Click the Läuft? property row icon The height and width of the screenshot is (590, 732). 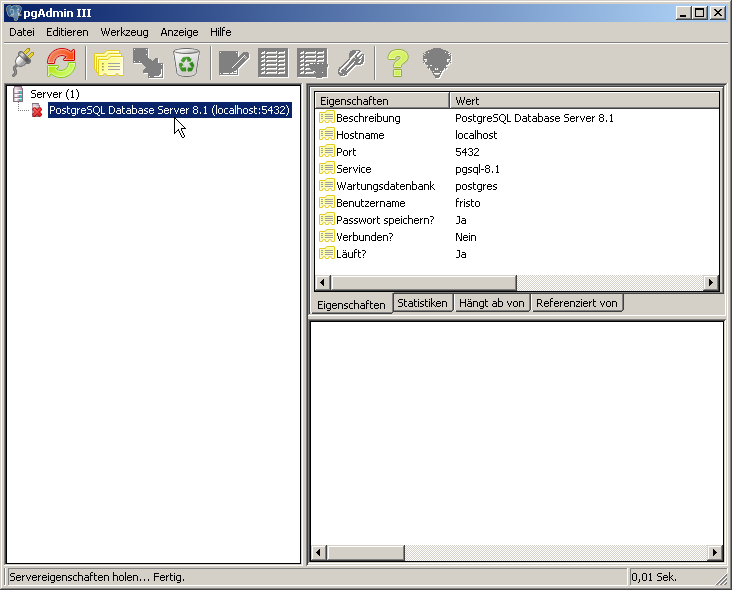click(x=326, y=253)
